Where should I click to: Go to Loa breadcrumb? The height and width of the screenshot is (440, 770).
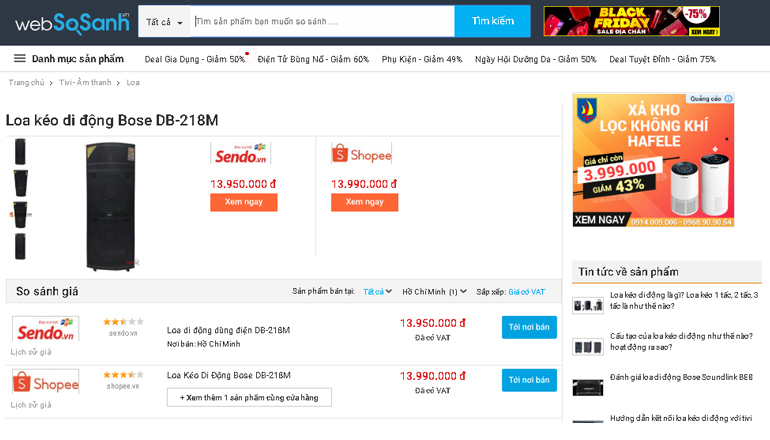[x=133, y=82]
